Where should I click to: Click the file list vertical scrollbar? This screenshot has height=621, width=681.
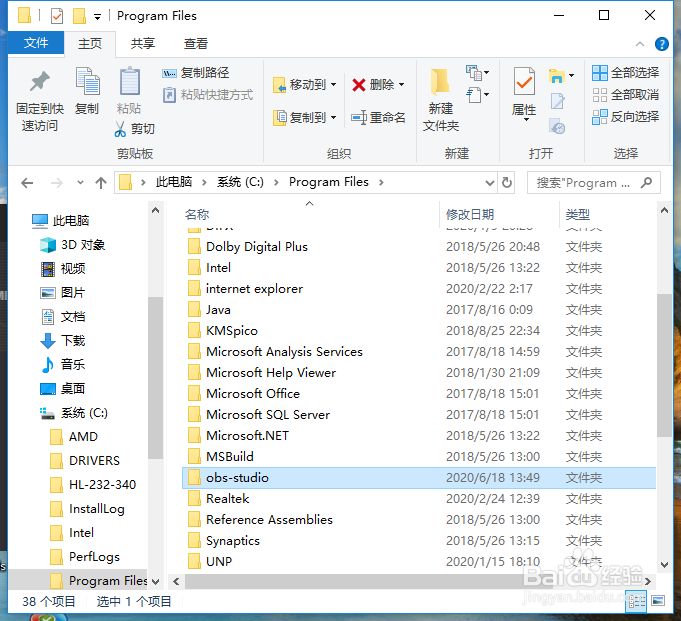click(x=664, y=366)
